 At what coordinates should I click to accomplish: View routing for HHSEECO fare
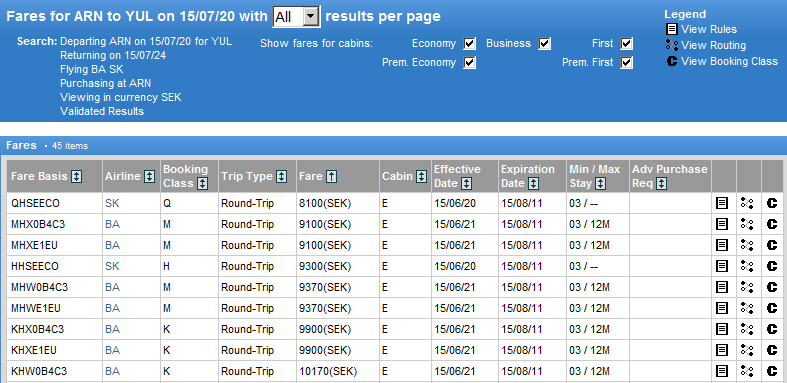(747, 266)
